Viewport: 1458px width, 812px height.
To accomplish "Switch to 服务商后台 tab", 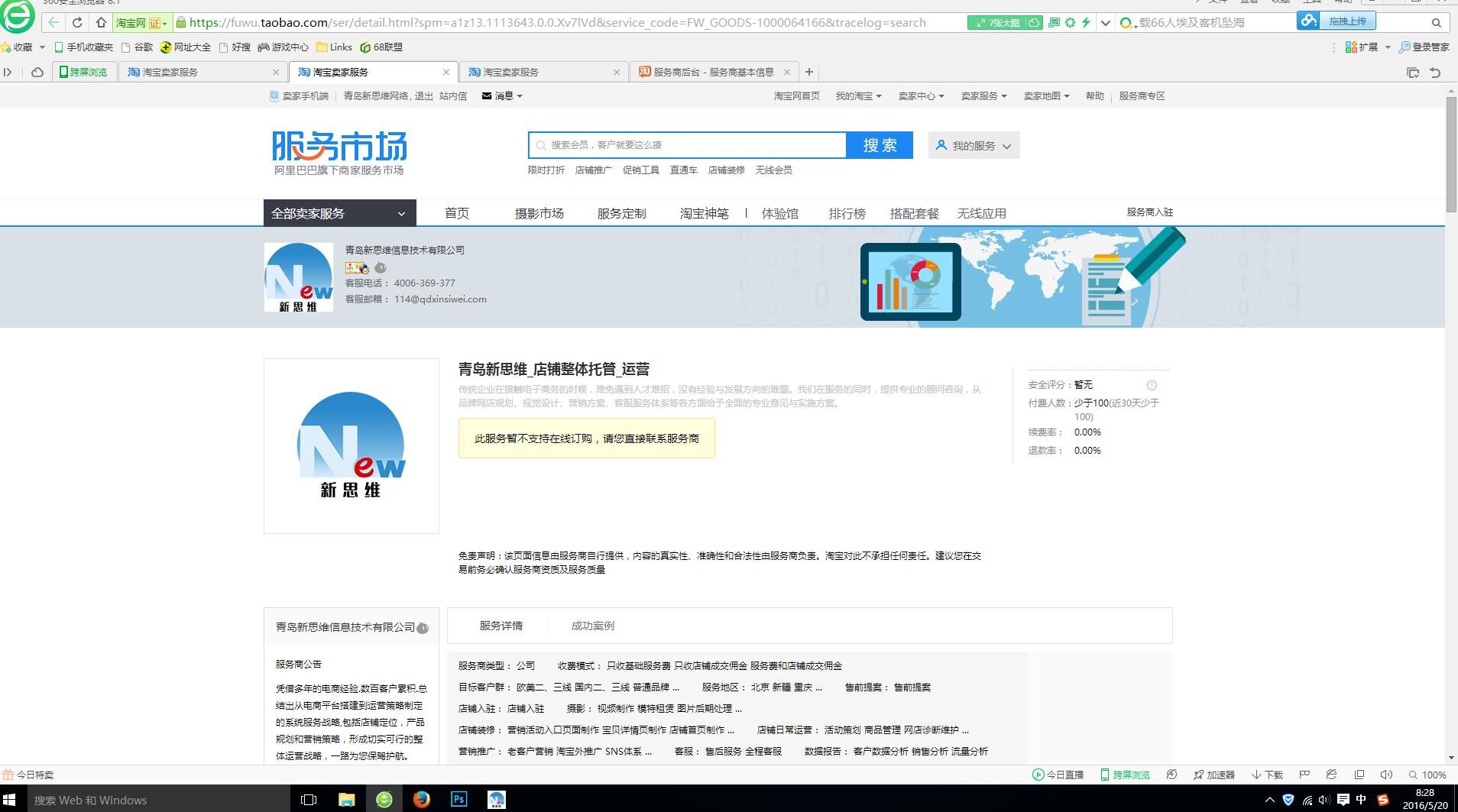I will tap(714, 72).
